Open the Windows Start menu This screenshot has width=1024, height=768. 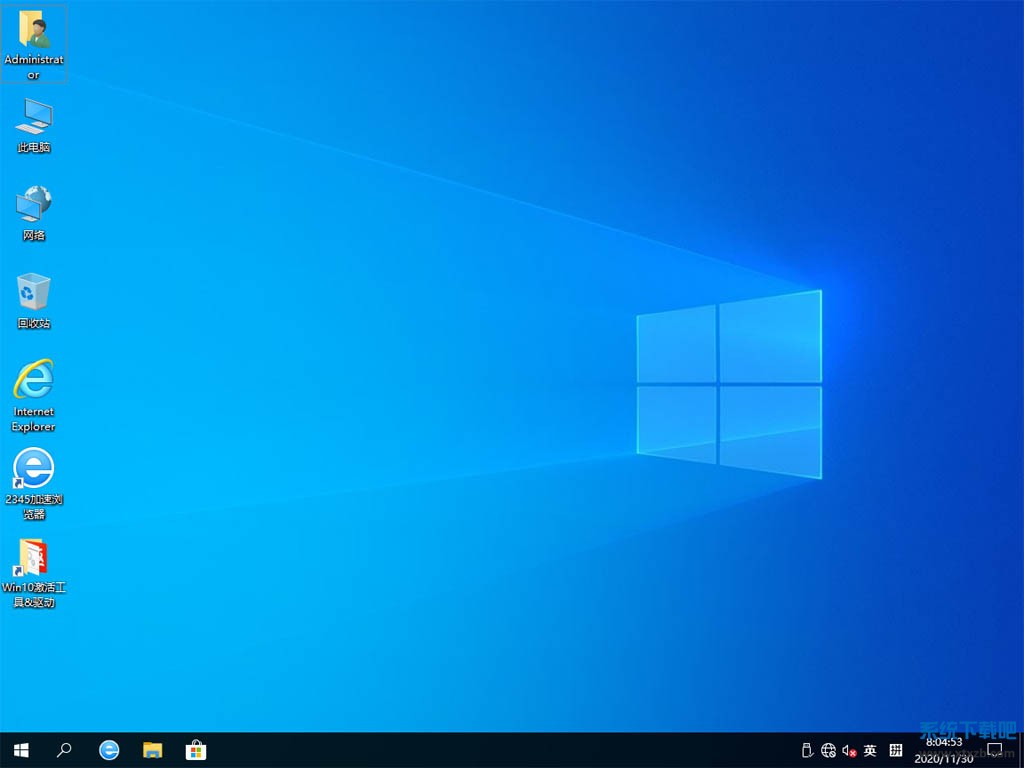(20, 750)
